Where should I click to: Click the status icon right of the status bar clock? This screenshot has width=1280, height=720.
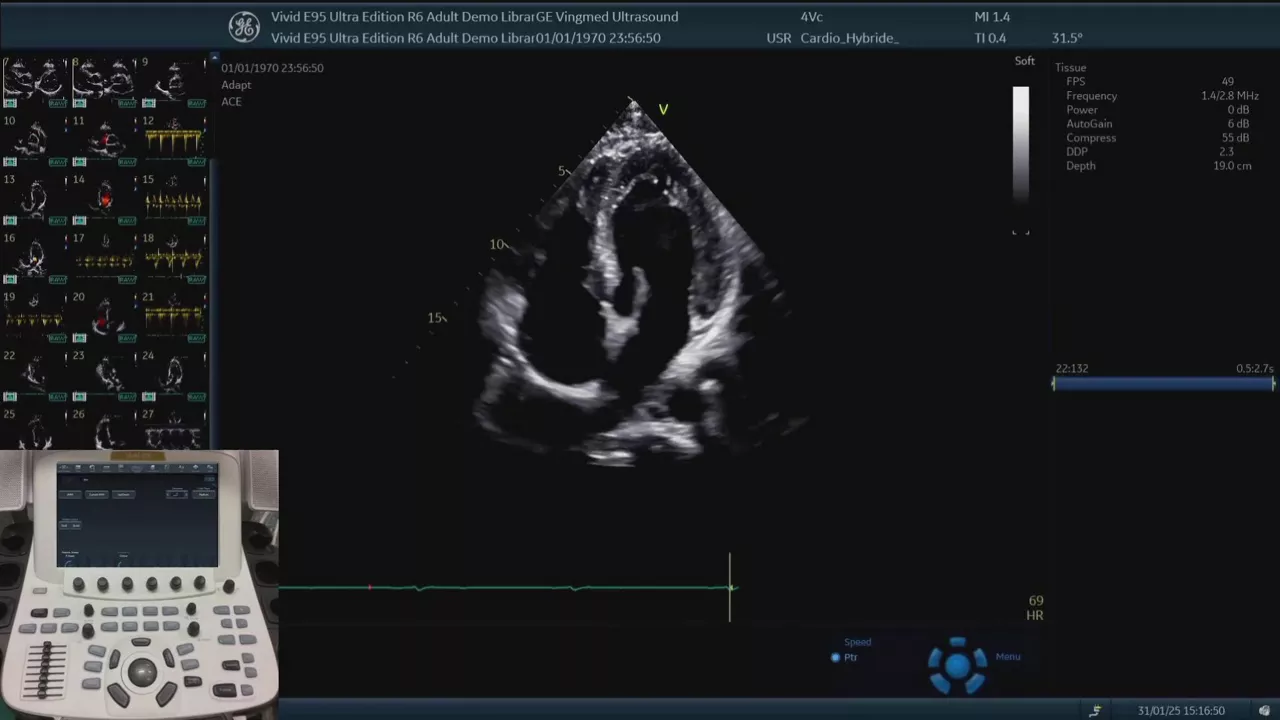pos(1265,711)
